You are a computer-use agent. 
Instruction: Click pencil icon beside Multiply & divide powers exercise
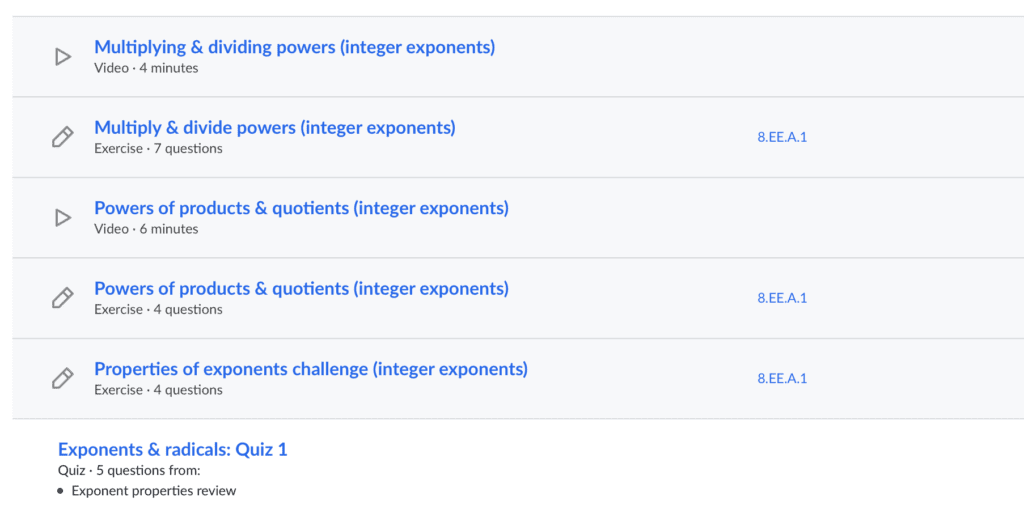coord(63,137)
